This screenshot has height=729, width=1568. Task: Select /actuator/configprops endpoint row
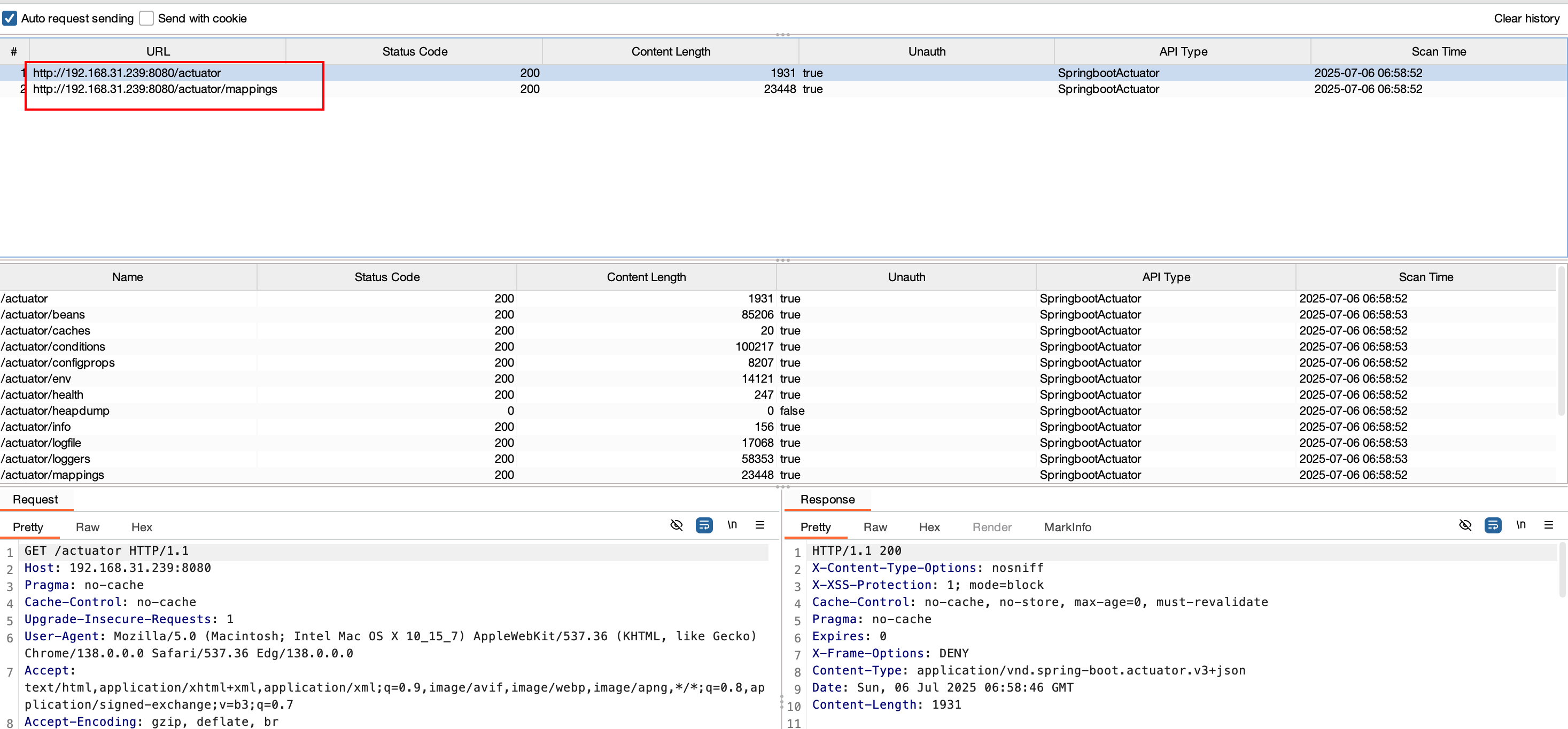click(778, 363)
